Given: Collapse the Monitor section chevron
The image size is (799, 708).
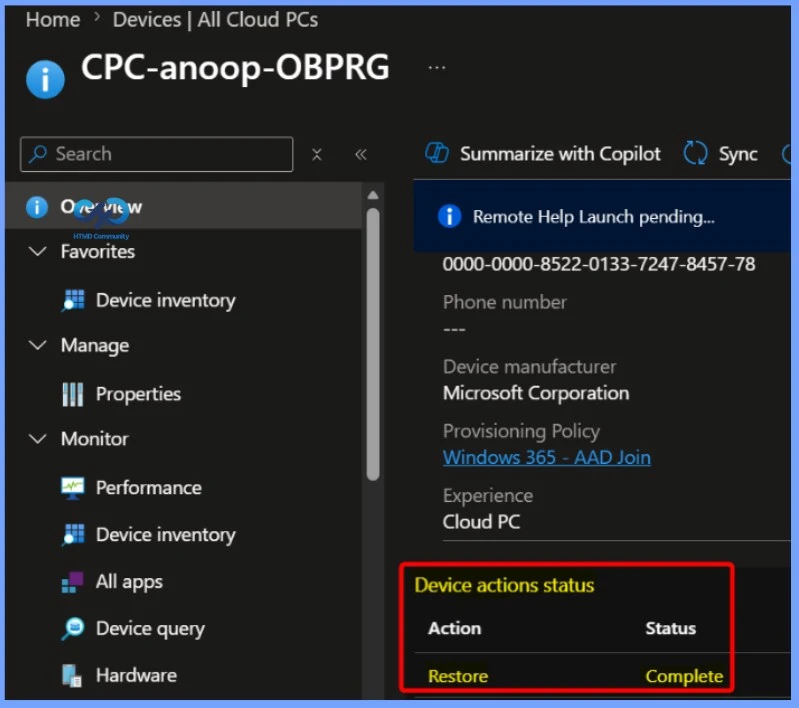Looking at the screenshot, I should (38, 439).
